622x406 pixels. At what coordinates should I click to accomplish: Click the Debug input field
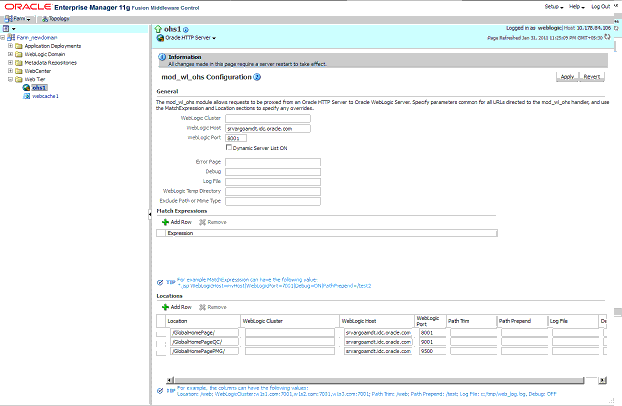(273, 172)
